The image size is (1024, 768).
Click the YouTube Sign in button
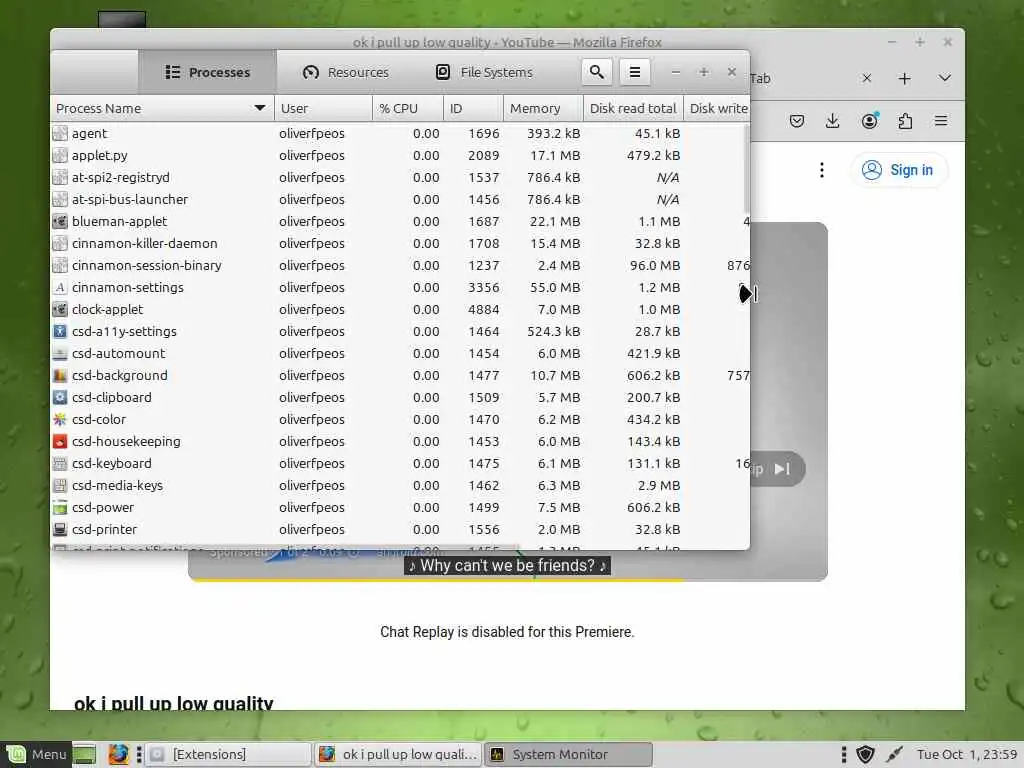coord(899,170)
